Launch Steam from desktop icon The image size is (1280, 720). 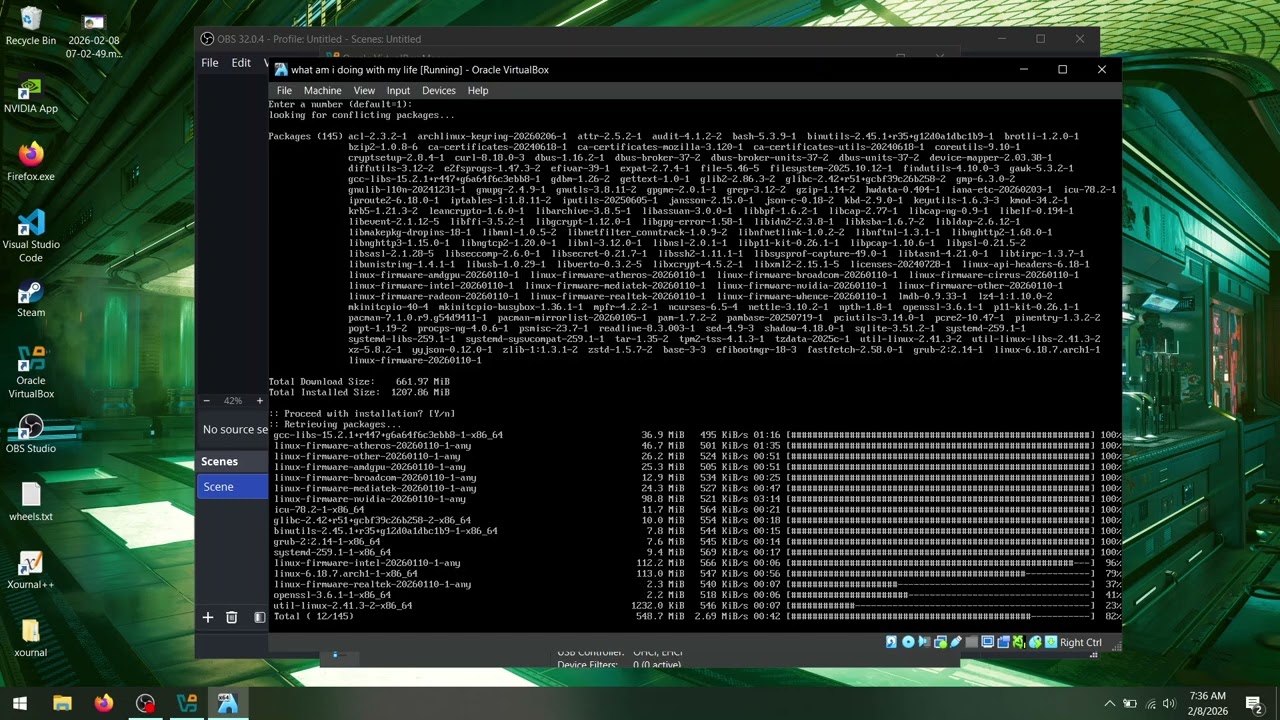coord(31,299)
